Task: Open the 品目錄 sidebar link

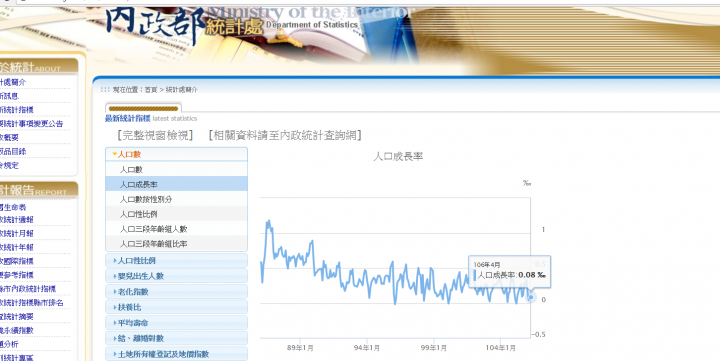Action: pos(13,151)
